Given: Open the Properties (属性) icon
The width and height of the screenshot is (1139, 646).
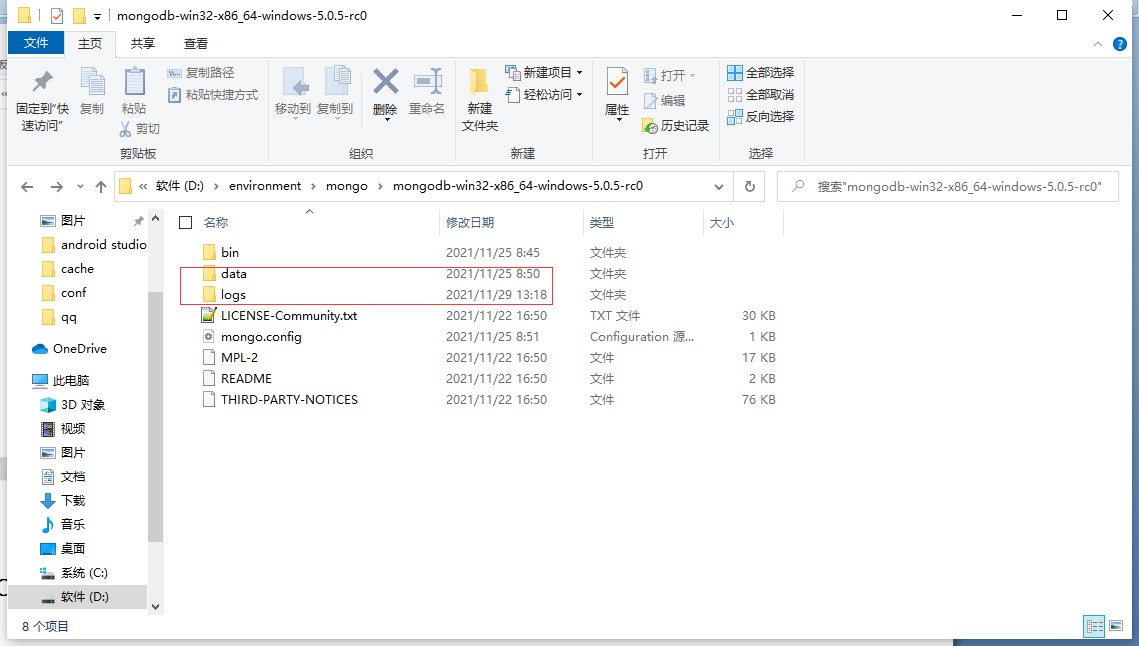Looking at the screenshot, I should pos(617,82).
